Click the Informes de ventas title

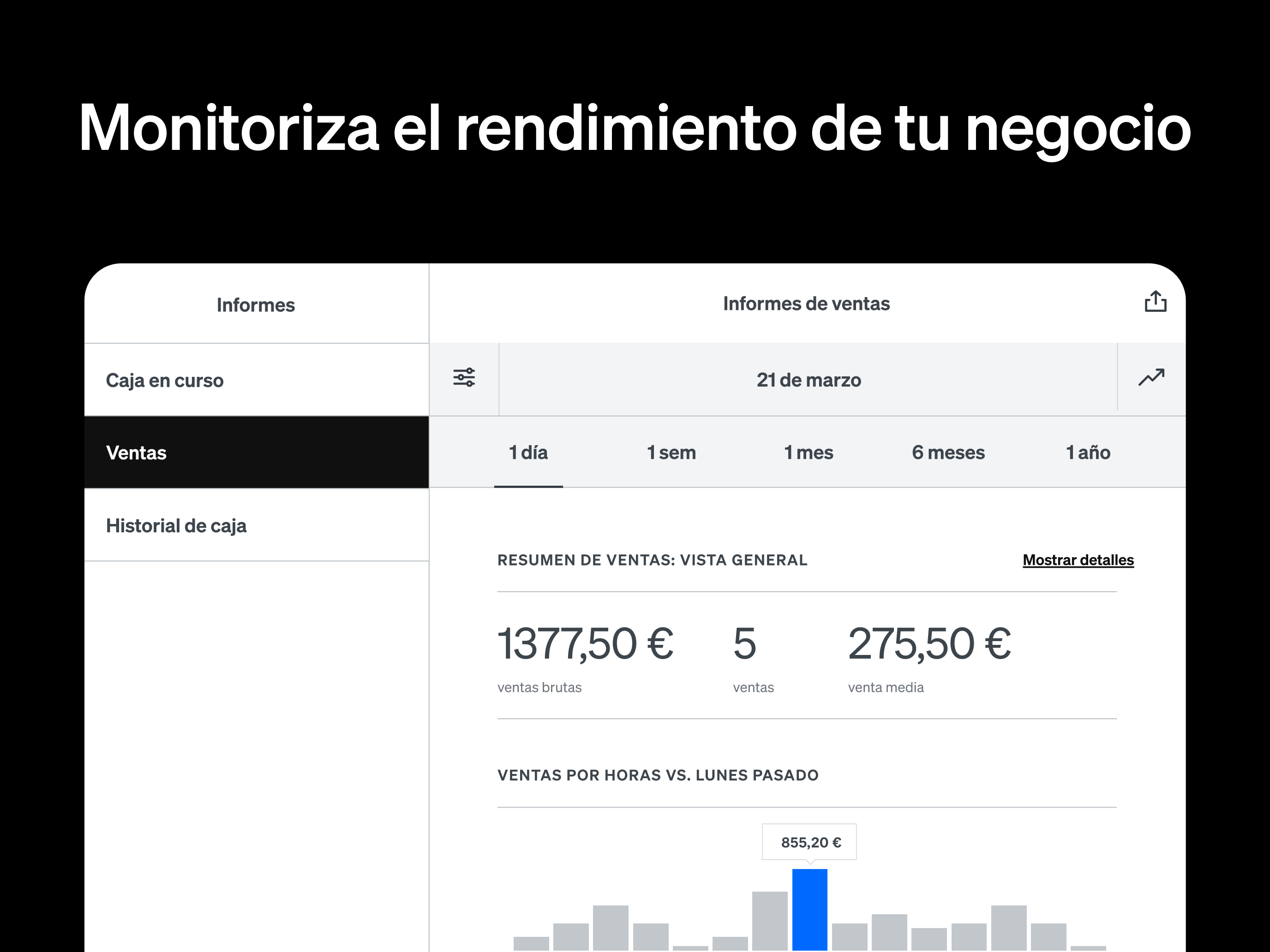coord(806,303)
